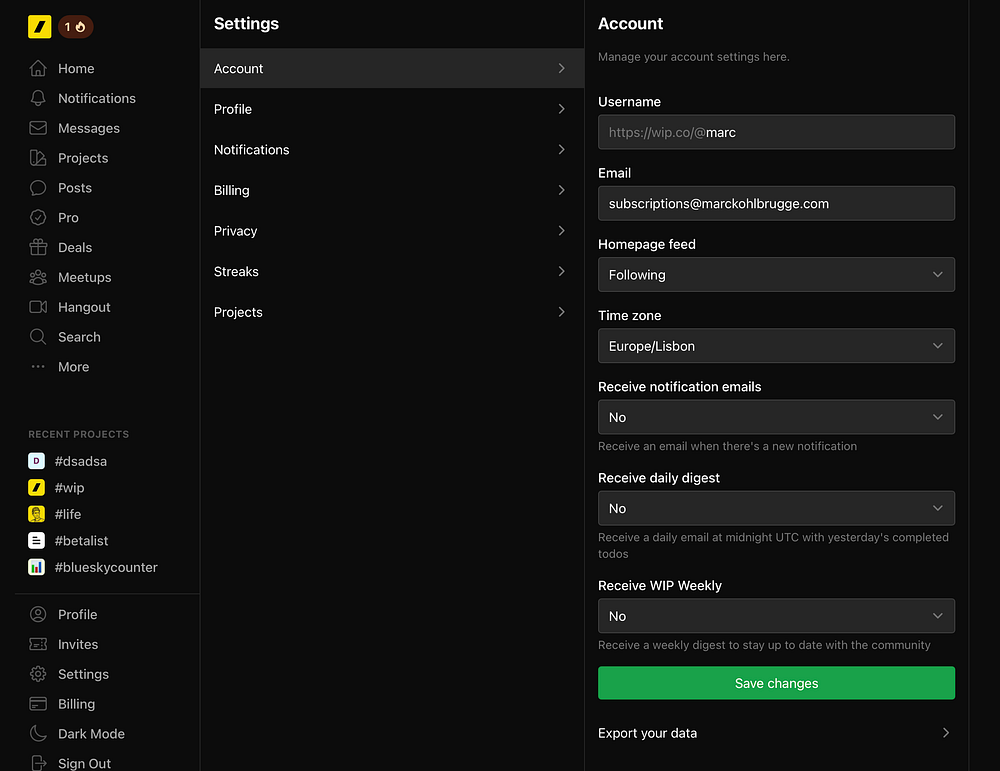Open Messages via the envelope icon
This screenshot has height=771, width=1000.
pos(38,128)
